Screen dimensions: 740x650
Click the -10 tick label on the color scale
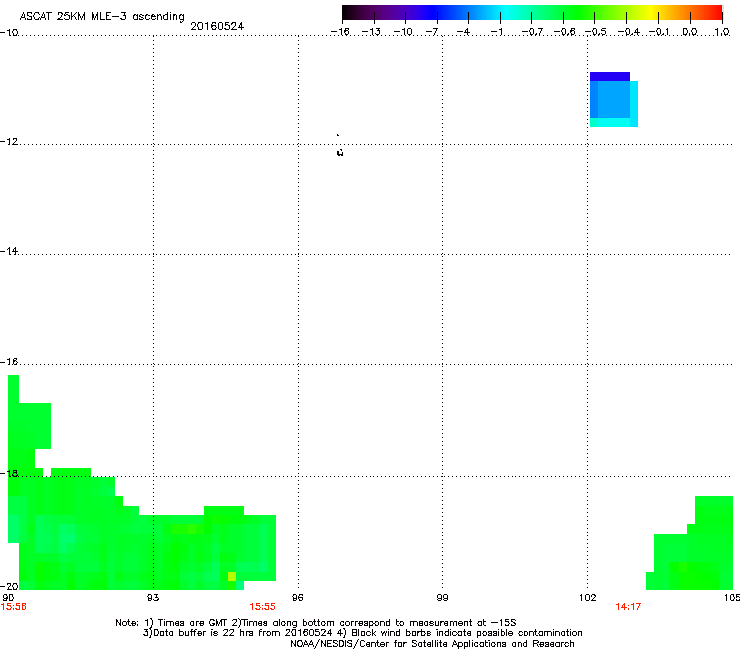(x=403, y=32)
